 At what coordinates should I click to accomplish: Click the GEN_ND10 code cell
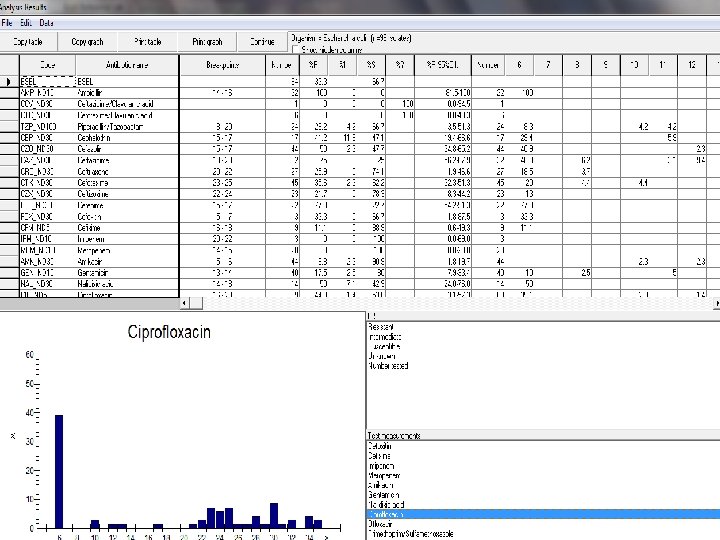tap(47, 273)
